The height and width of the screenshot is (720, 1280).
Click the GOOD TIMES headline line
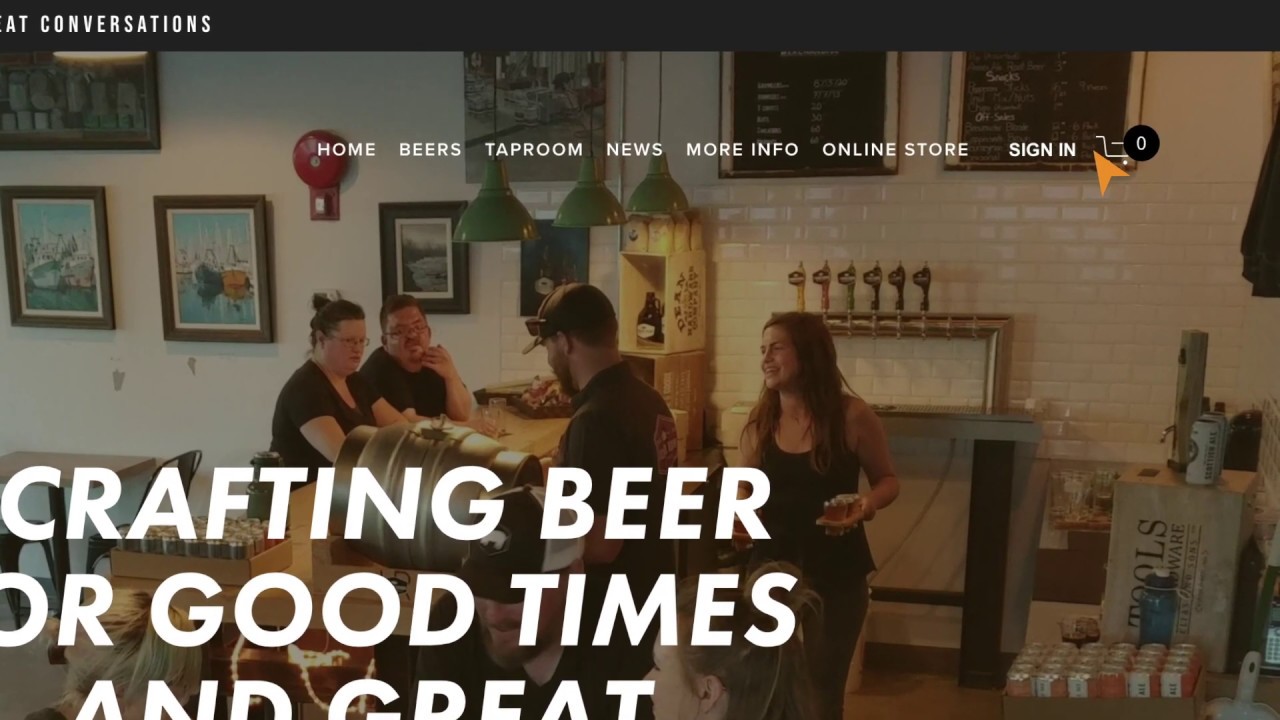tap(398, 610)
